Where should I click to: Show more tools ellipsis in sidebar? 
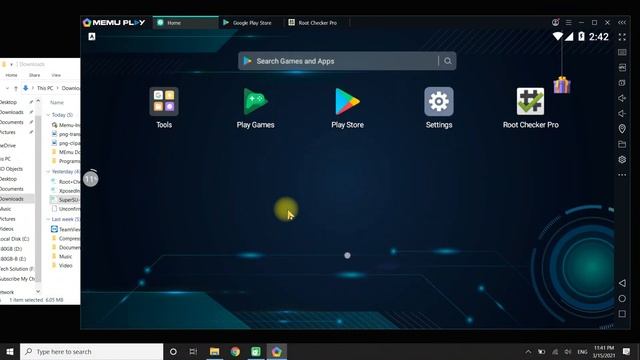pyautogui.click(x=622, y=175)
